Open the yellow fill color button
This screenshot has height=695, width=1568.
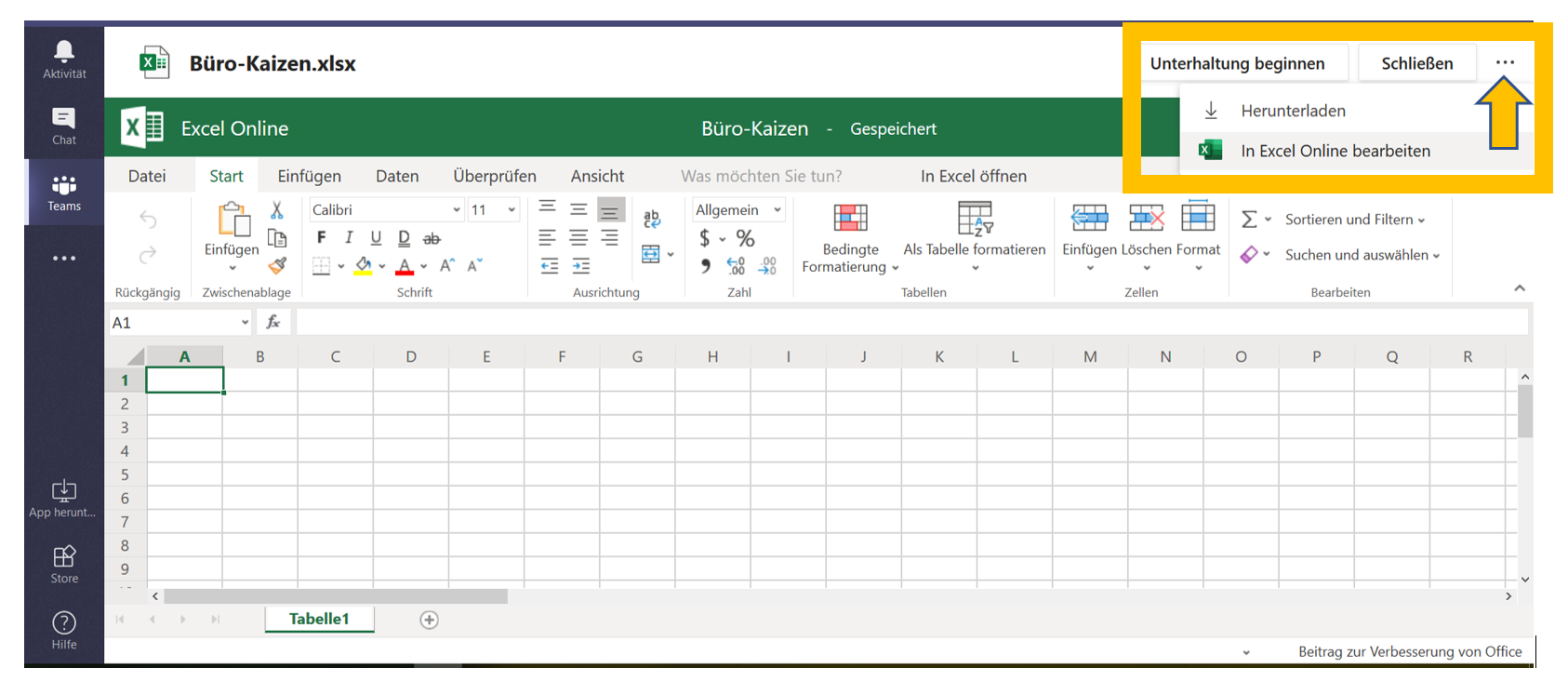[x=363, y=266]
